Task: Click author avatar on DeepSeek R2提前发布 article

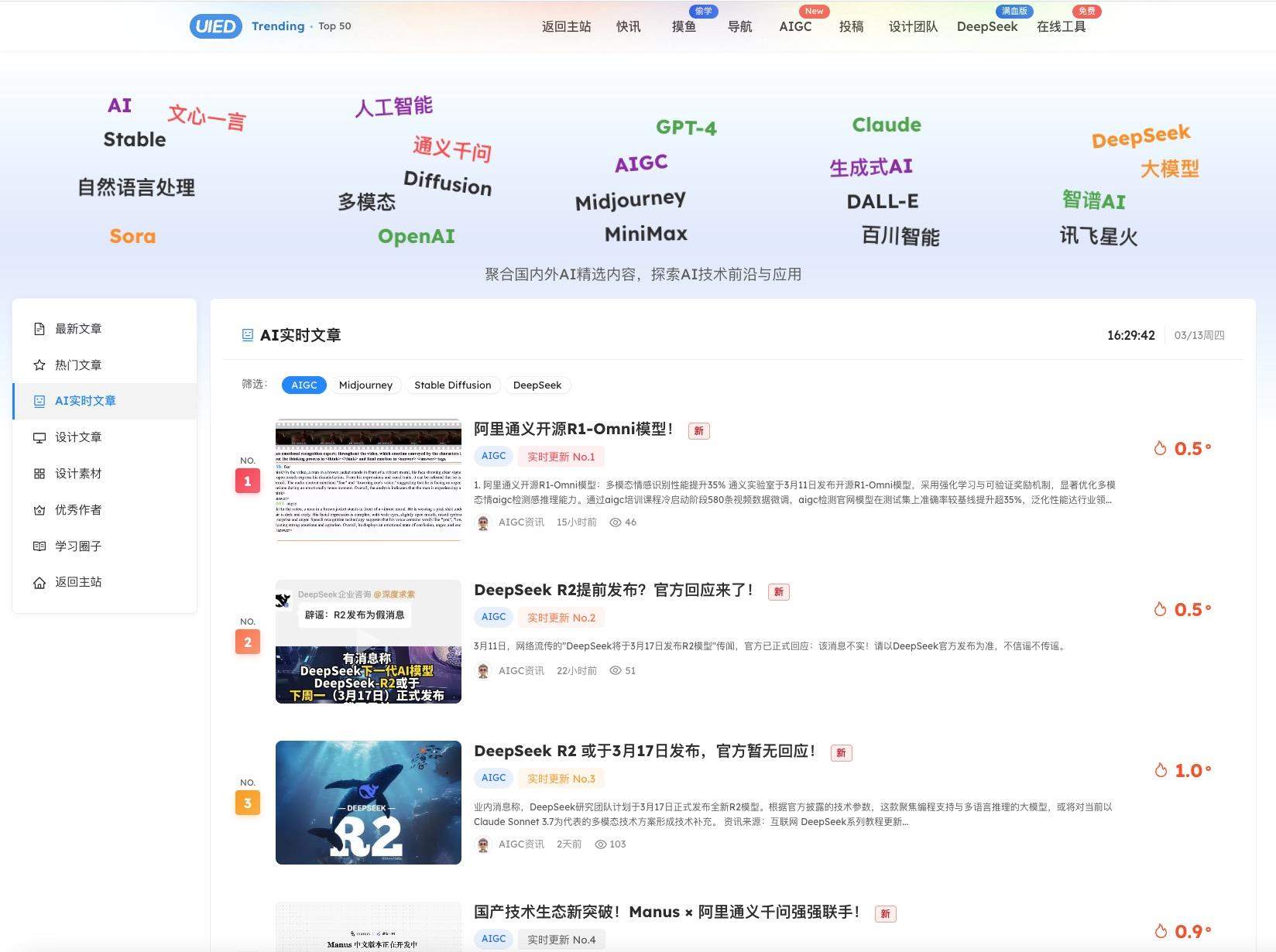Action: coord(483,671)
